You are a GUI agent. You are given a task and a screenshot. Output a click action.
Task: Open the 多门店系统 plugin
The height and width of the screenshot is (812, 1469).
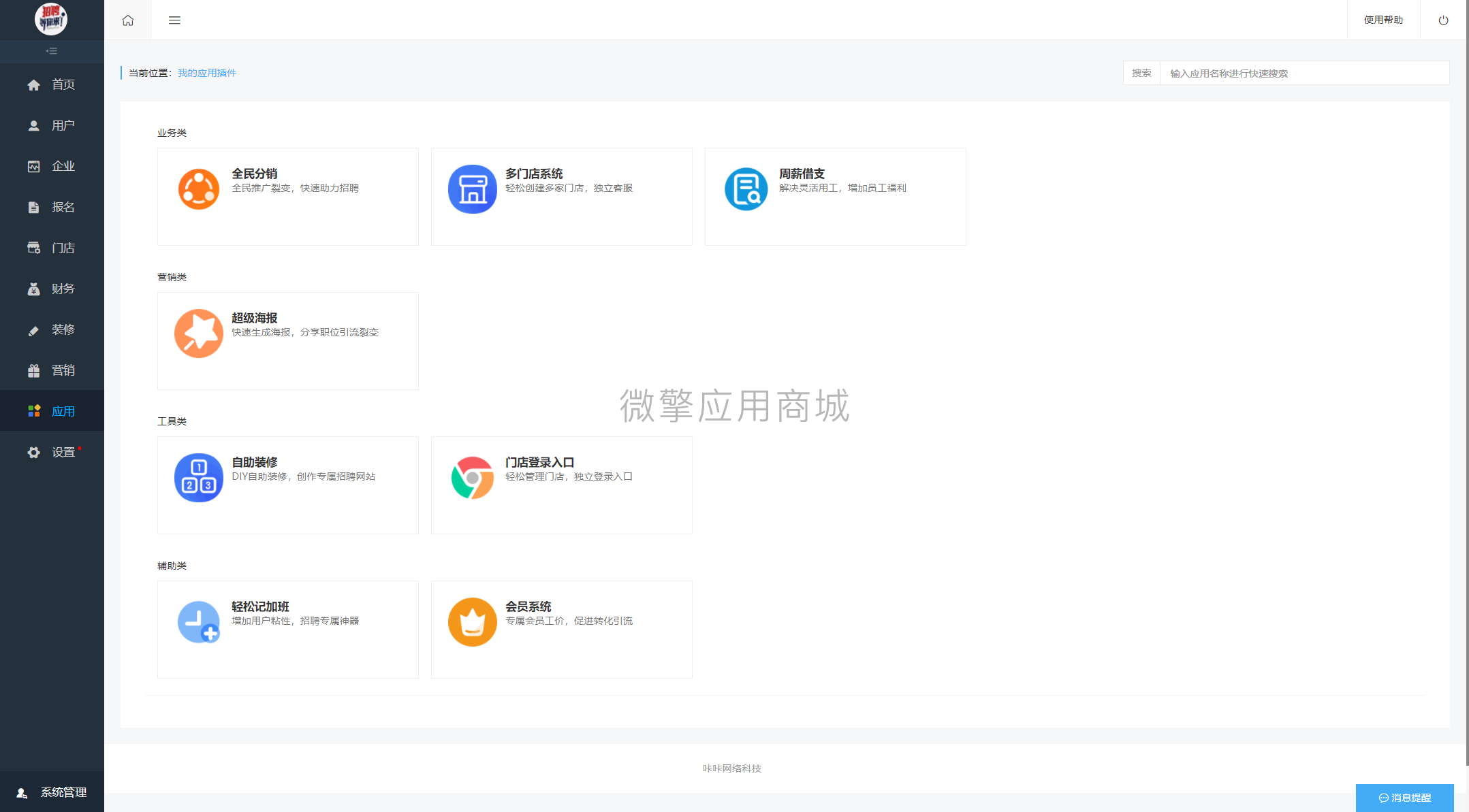tap(561, 196)
